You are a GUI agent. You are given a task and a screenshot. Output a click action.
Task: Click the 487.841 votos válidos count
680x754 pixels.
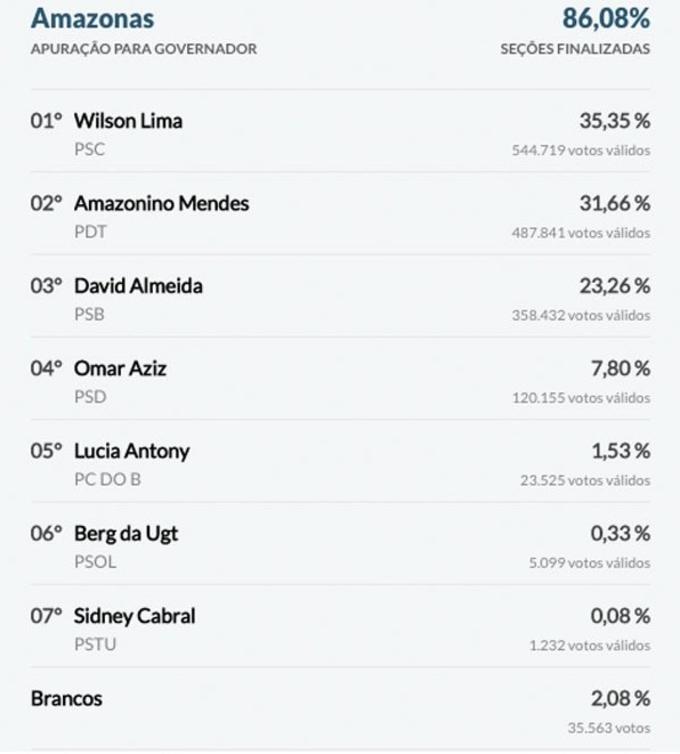click(581, 233)
